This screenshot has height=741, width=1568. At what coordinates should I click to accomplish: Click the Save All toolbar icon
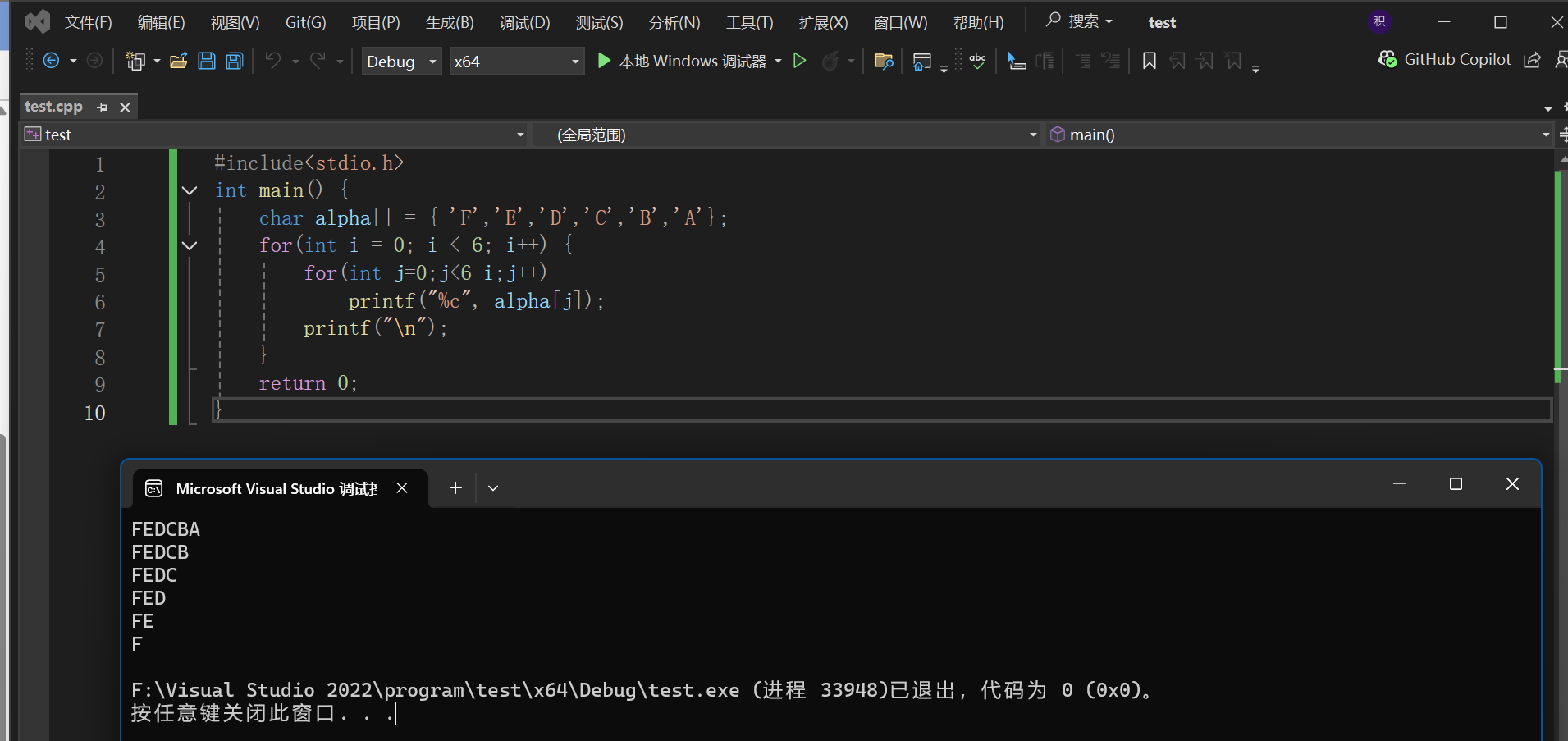(235, 61)
